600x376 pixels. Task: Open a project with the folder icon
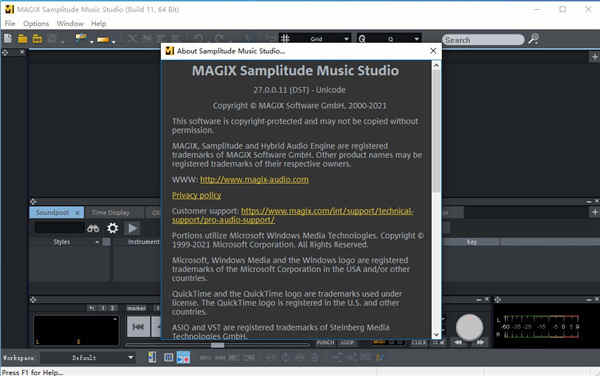[23, 38]
